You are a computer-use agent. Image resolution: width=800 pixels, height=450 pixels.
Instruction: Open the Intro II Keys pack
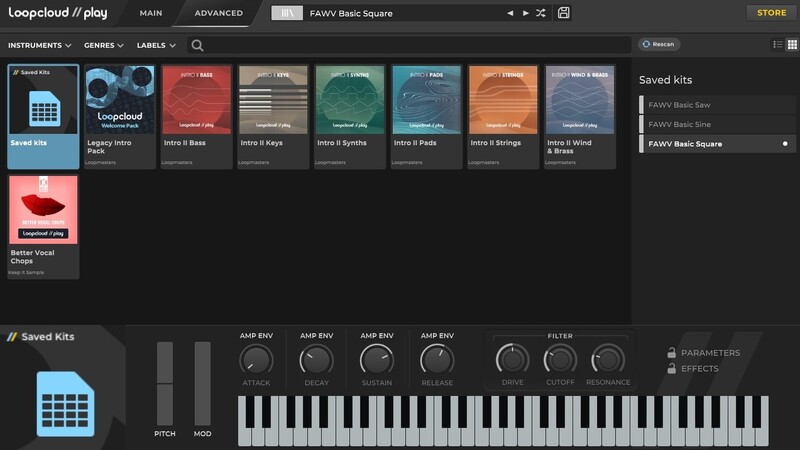click(273, 116)
